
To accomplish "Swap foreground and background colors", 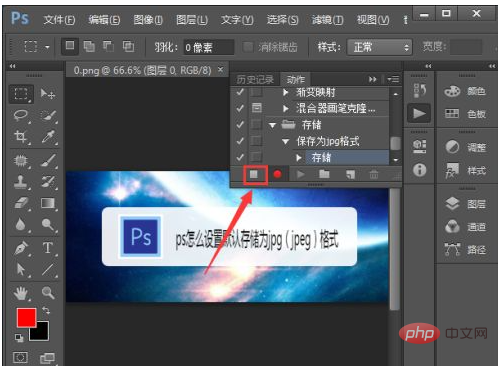I will (x=46, y=311).
